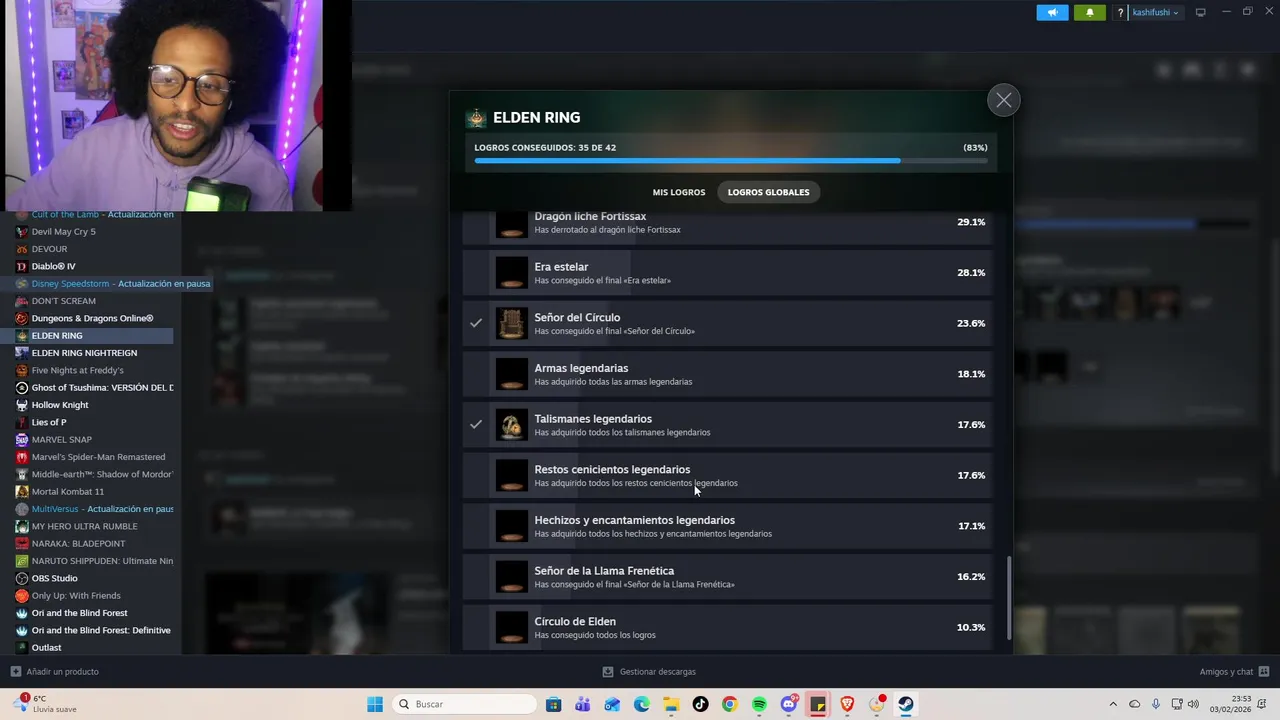Open Brave browser from the taskbar

pyautogui.click(x=847, y=704)
